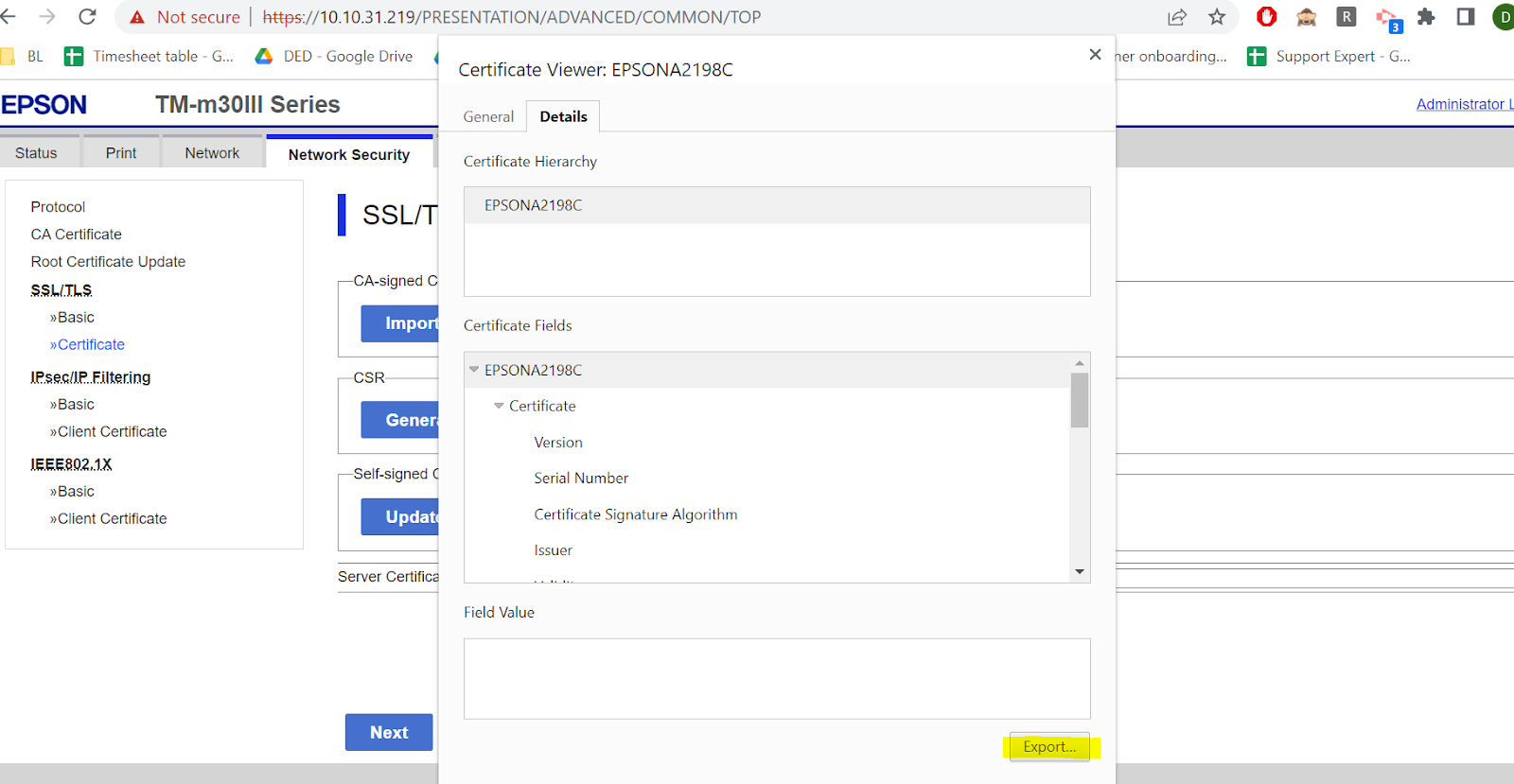Click the browser address bar URL
Image resolution: width=1514 pixels, height=784 pixels.
(x=512, y=17)
